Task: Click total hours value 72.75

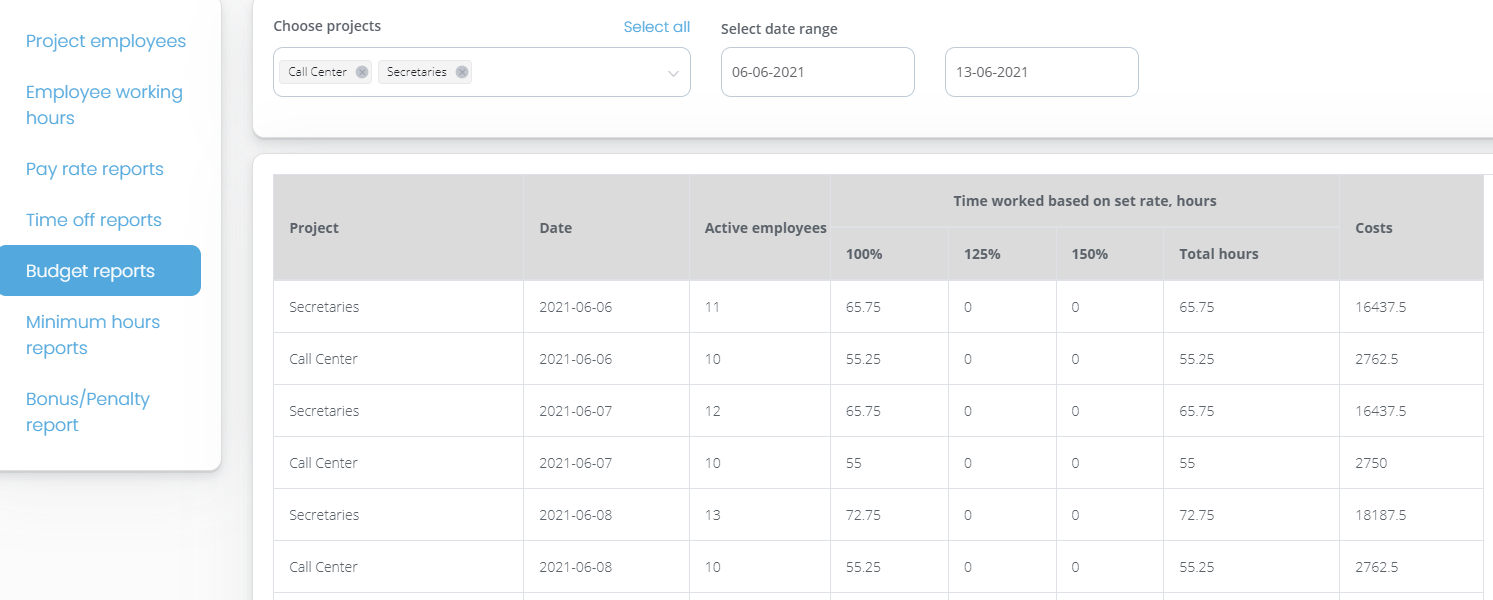Action: pos(1197,515)
